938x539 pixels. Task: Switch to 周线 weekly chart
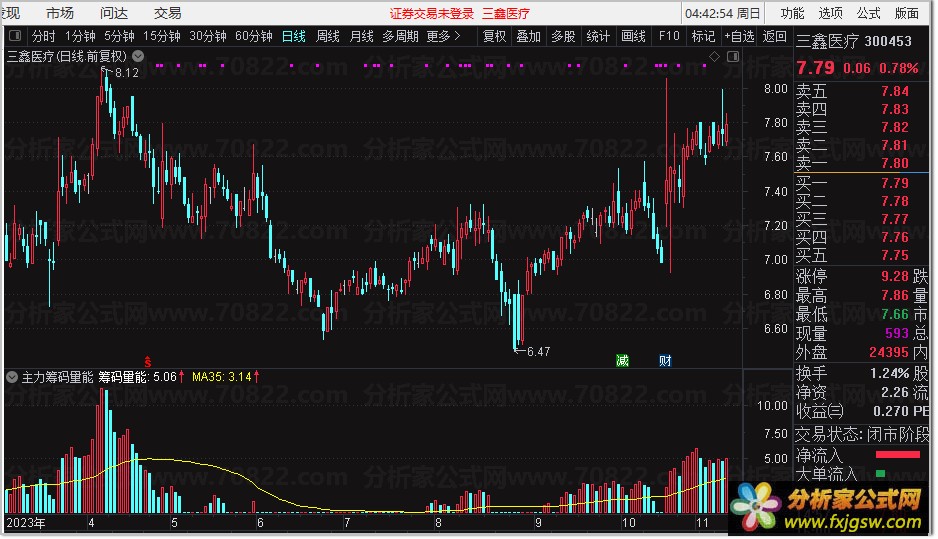(328, 36)
